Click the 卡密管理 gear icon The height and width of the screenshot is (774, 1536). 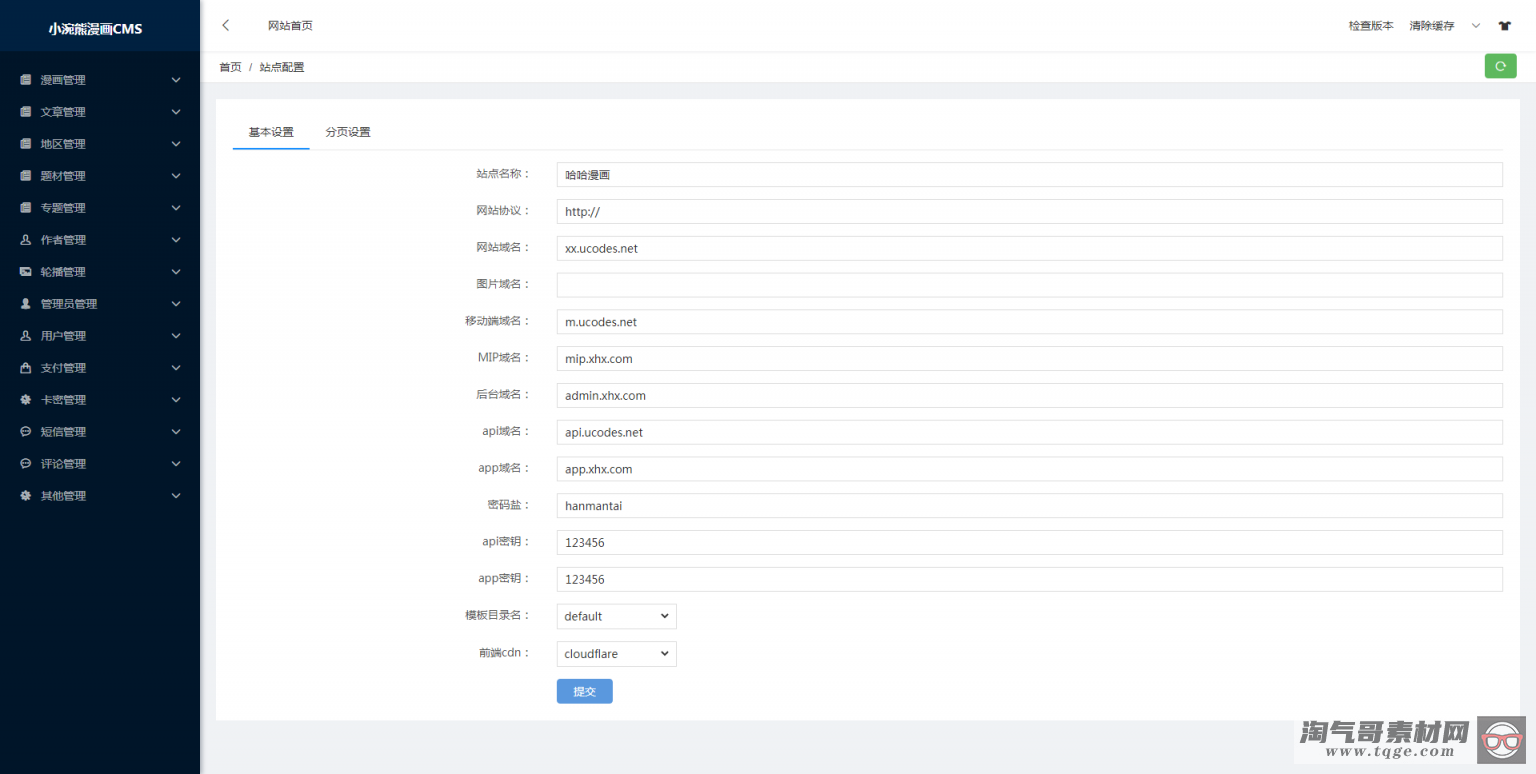click(x=26, y=400)
